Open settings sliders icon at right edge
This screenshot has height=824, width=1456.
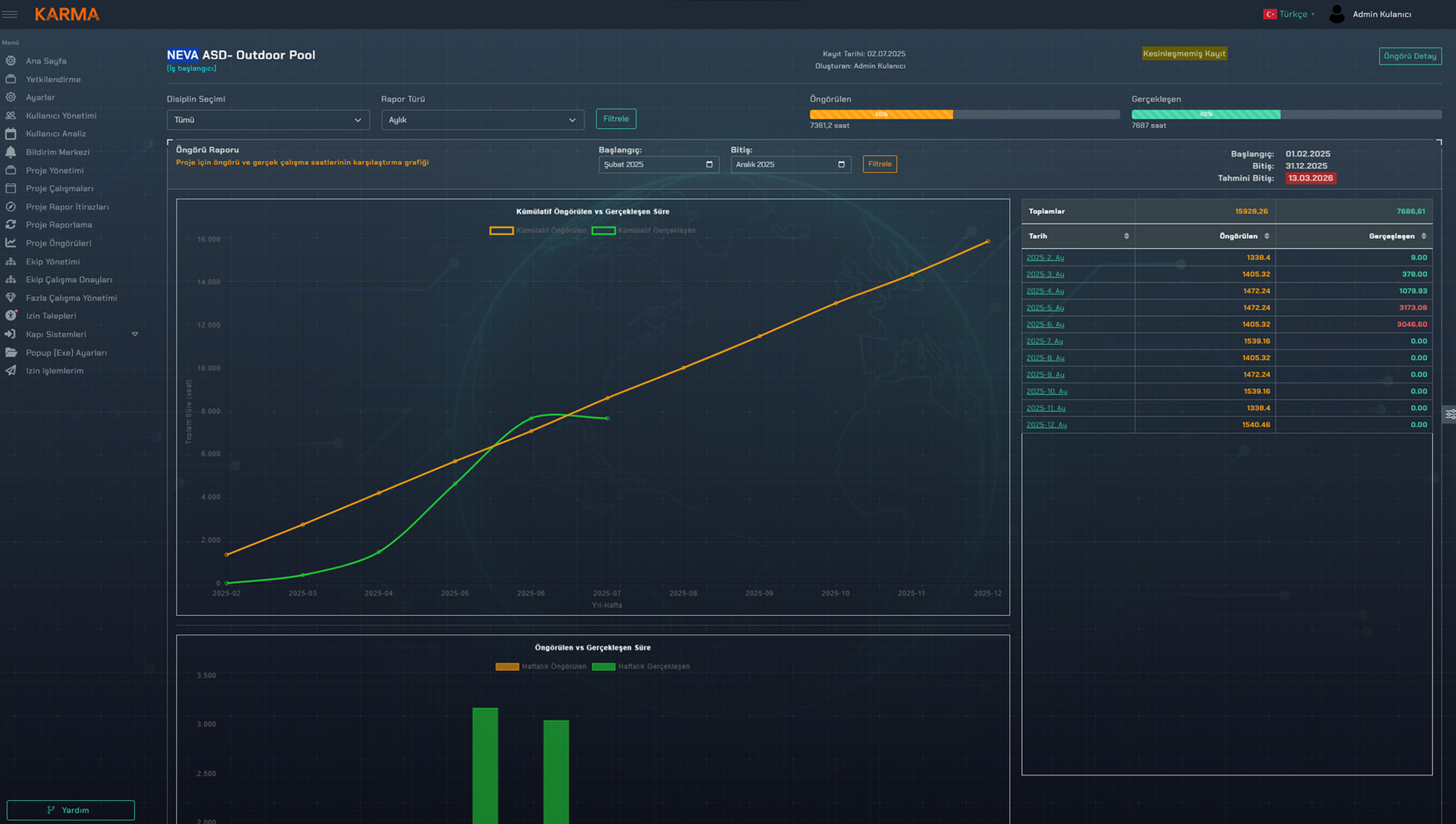[x=1450, y=414]
